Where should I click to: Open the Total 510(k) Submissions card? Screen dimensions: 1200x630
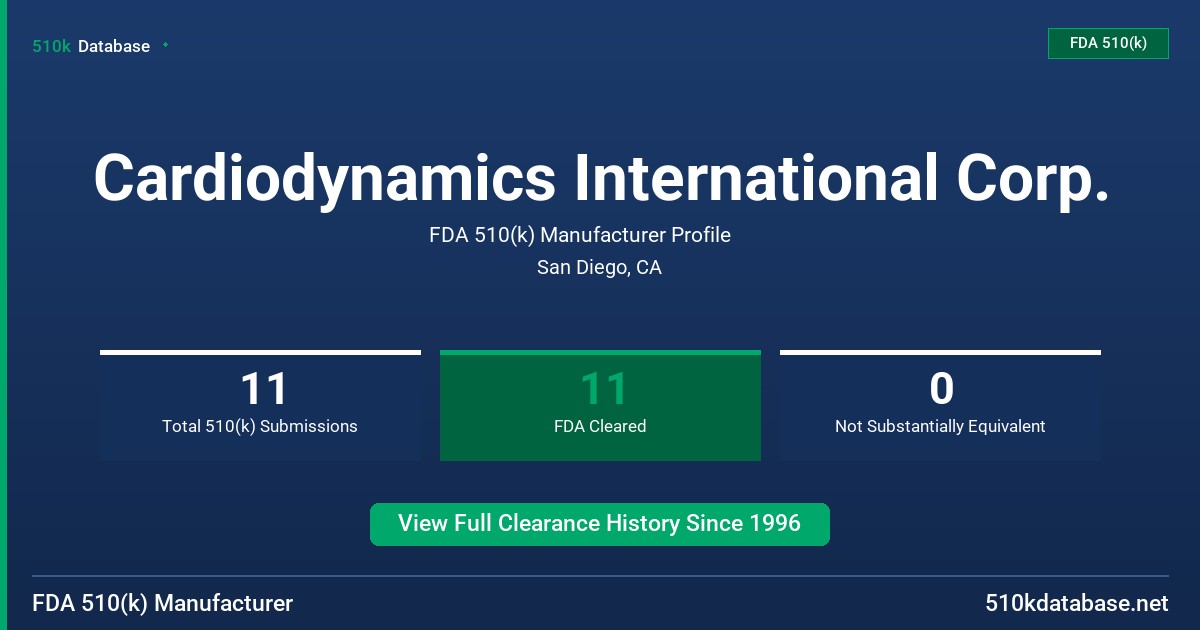coord(260,405)
